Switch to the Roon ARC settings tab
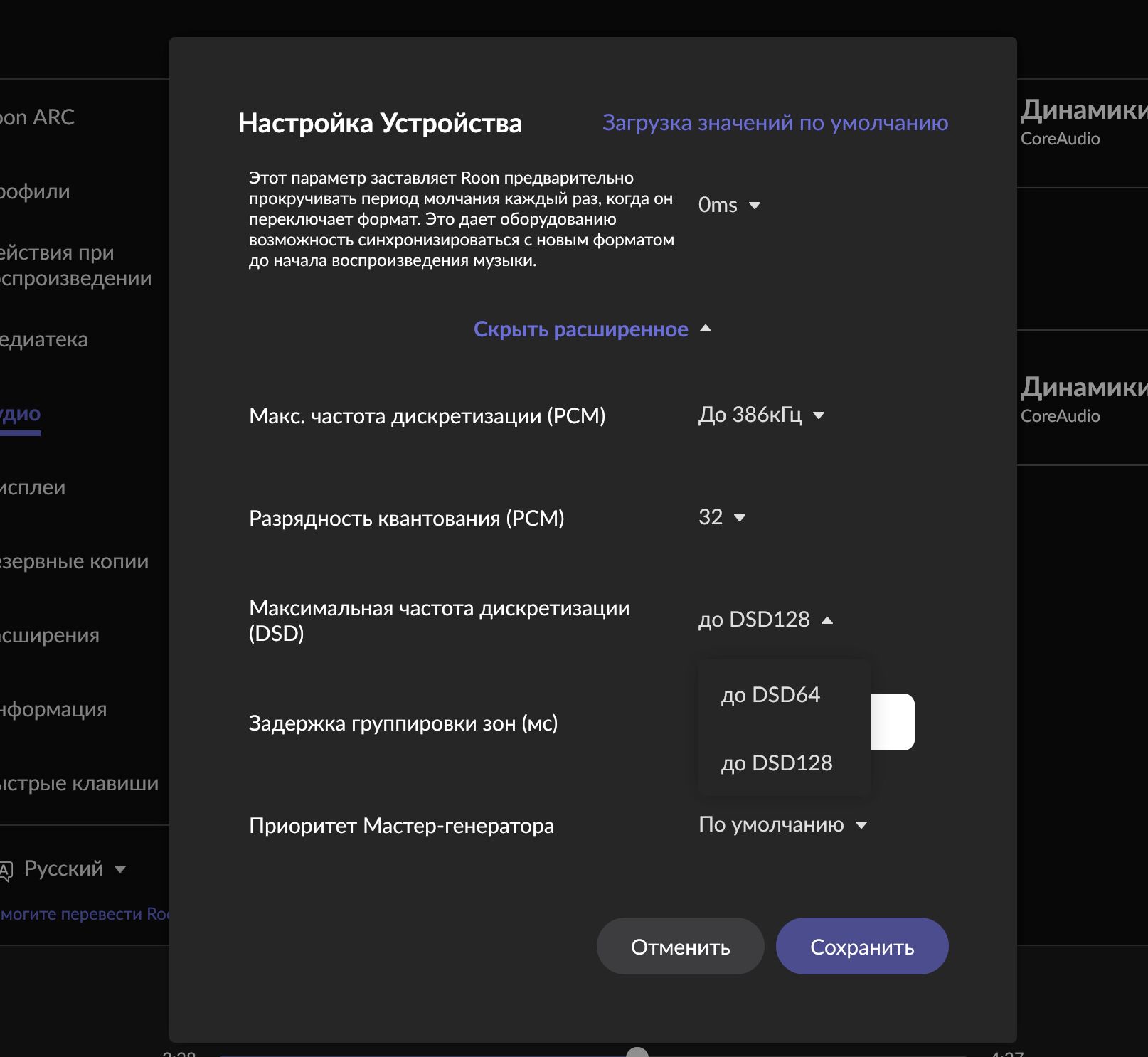Viewport: 1148px width, 1057px height. 37,117
